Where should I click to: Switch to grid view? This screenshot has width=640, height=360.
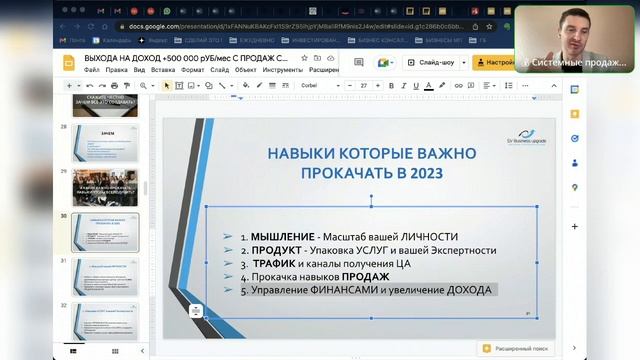115,351
